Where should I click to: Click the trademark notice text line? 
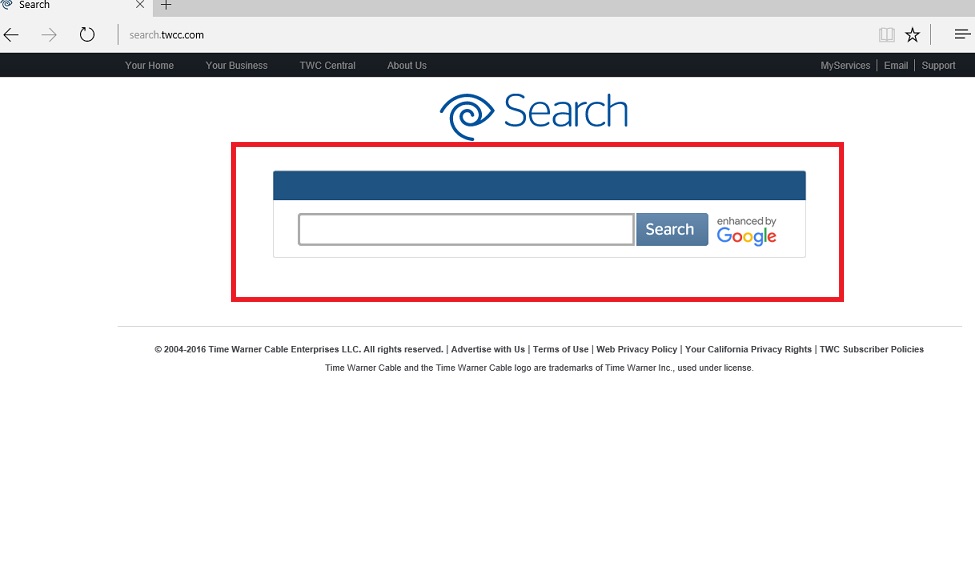click(539, 368)
